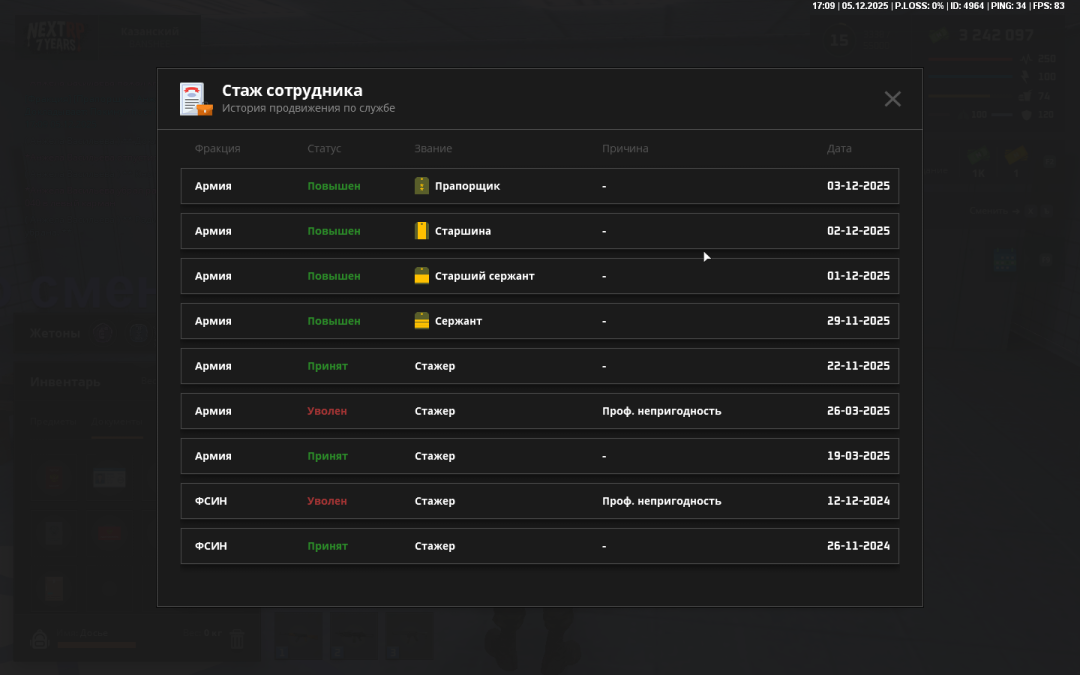Select the row dated 03-12-2025
1080x675 pixels.
[x=540, y=186]
